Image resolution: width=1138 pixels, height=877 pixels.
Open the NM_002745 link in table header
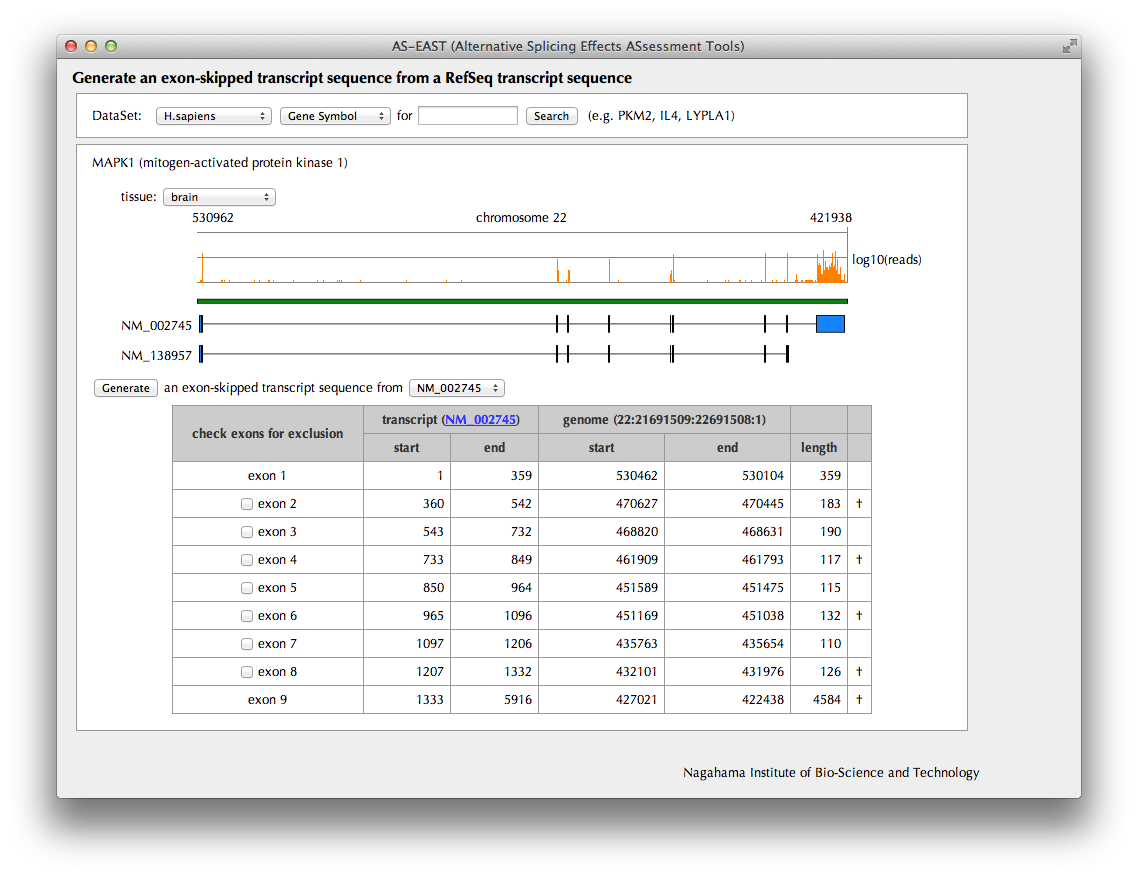480,420
